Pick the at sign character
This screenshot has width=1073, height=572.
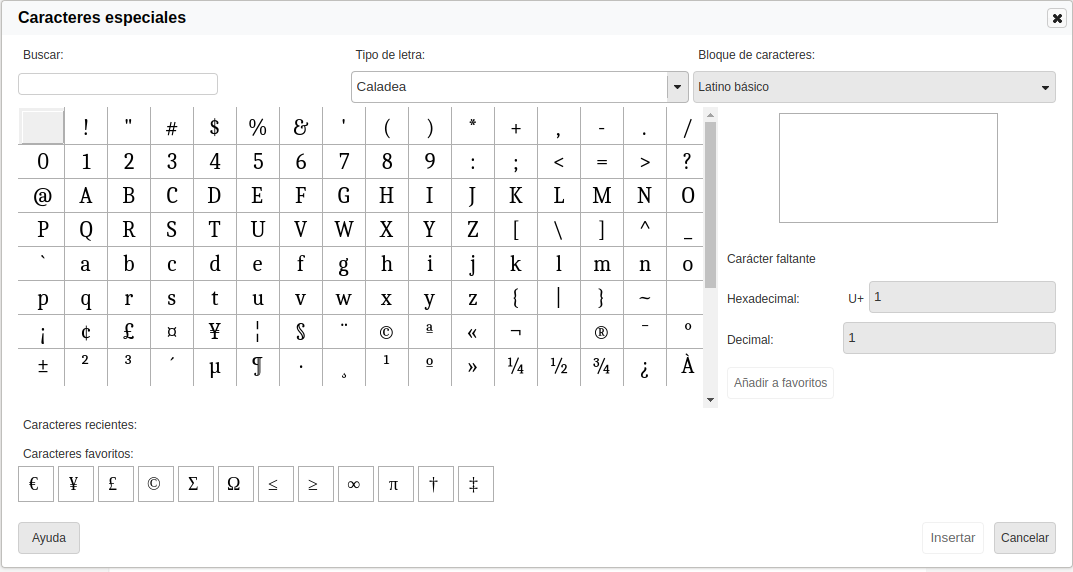click(x=43, y=196)
